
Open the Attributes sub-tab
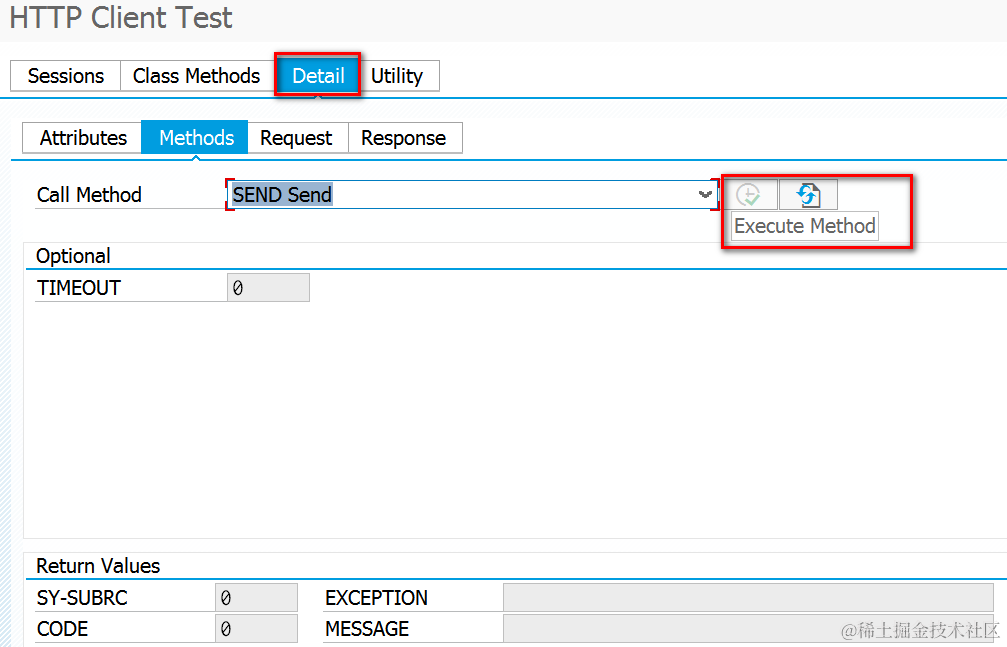pos(83,137)
